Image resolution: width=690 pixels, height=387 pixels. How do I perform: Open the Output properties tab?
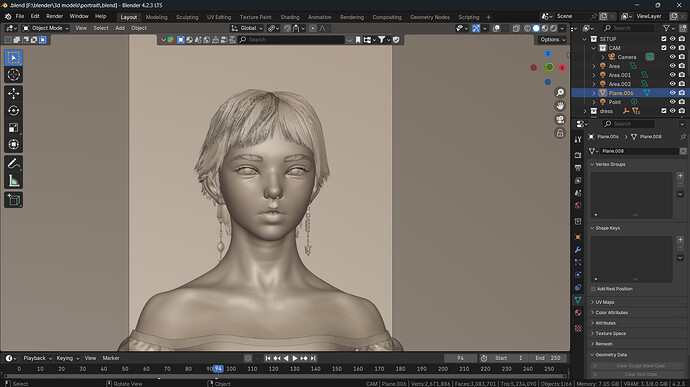(578, 168)
